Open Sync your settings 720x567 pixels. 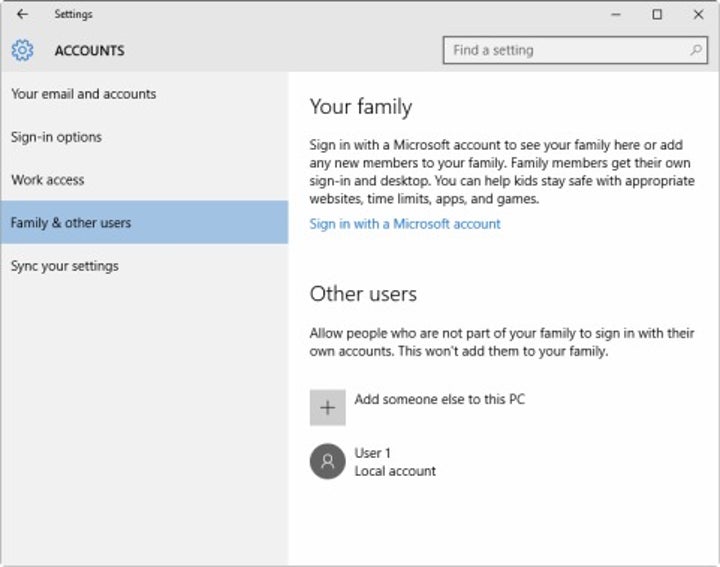[65, 266]
